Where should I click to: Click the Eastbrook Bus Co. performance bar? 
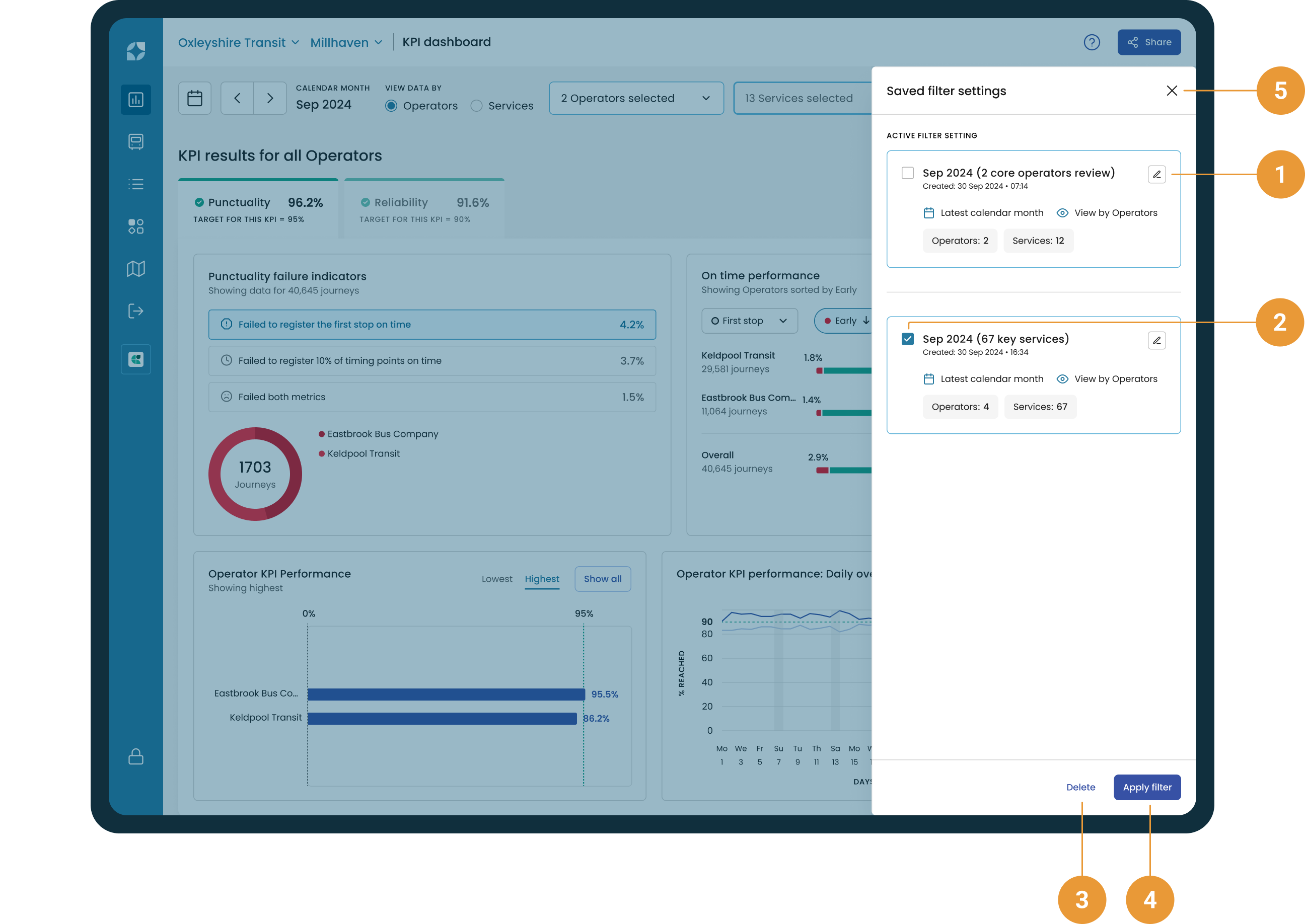pos(446,694)
